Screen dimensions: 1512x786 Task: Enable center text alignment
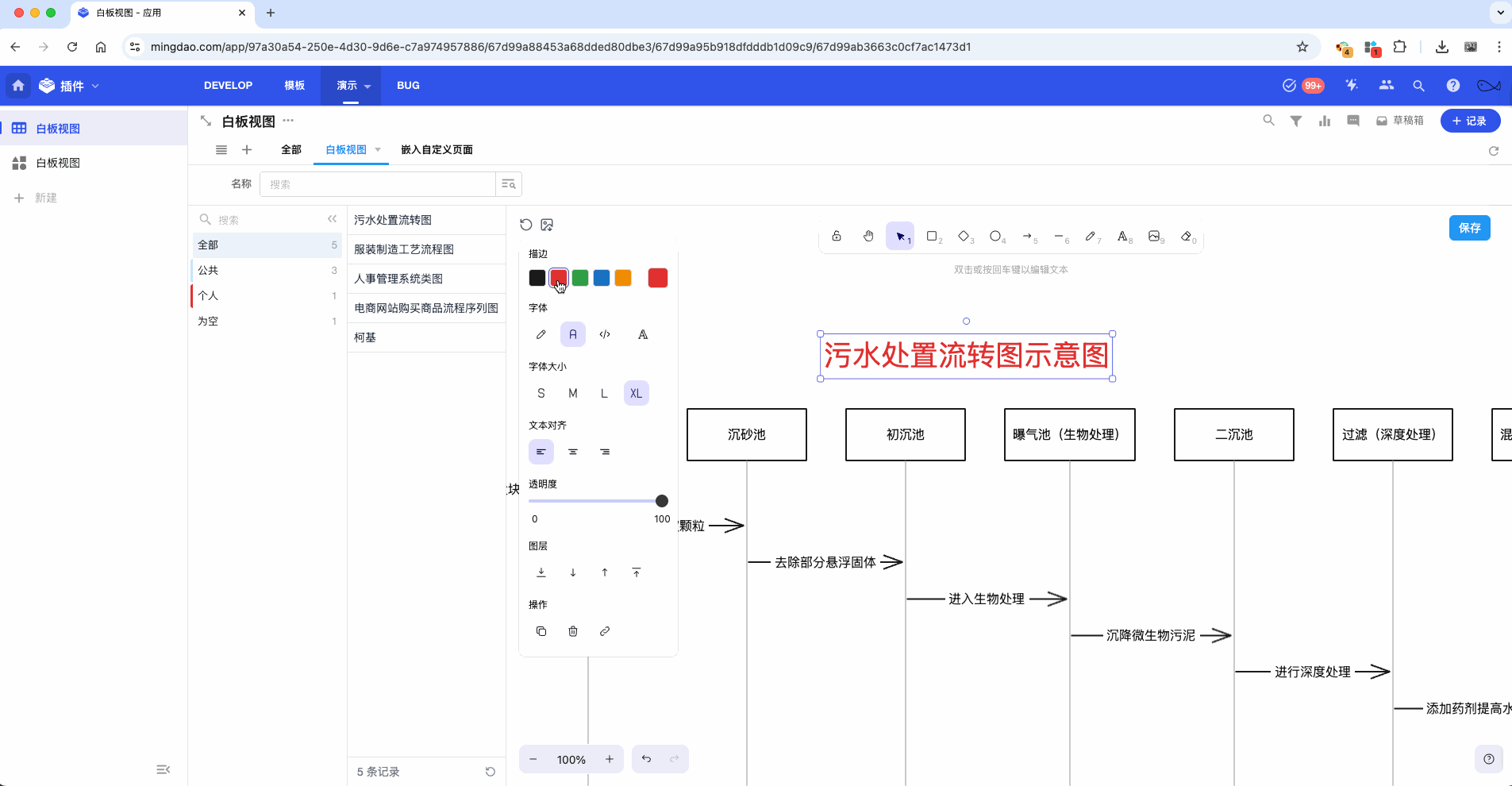pyautogui.click(x=573, y=451)
